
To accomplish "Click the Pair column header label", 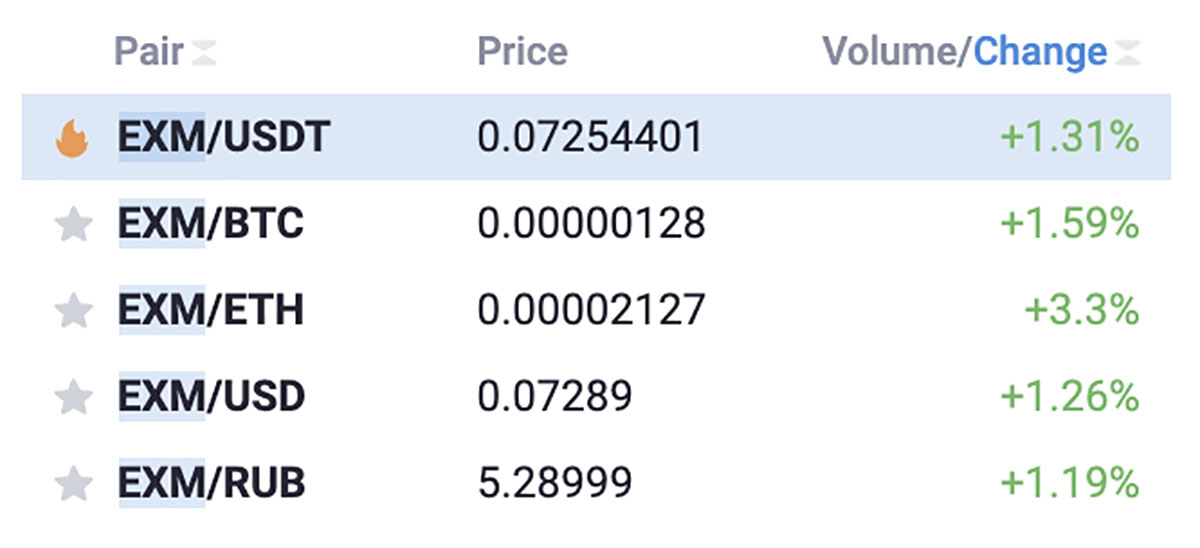I will coord(149,52).
